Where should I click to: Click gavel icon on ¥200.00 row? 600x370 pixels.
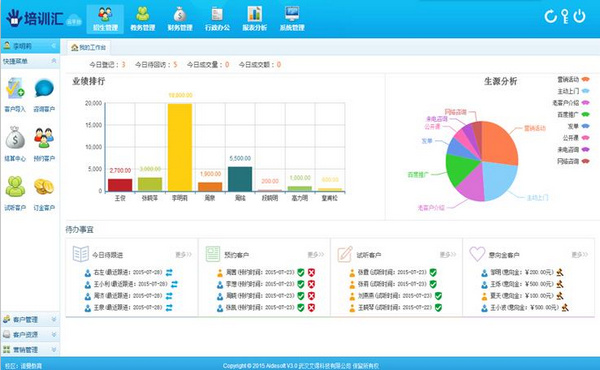point(560,272)
